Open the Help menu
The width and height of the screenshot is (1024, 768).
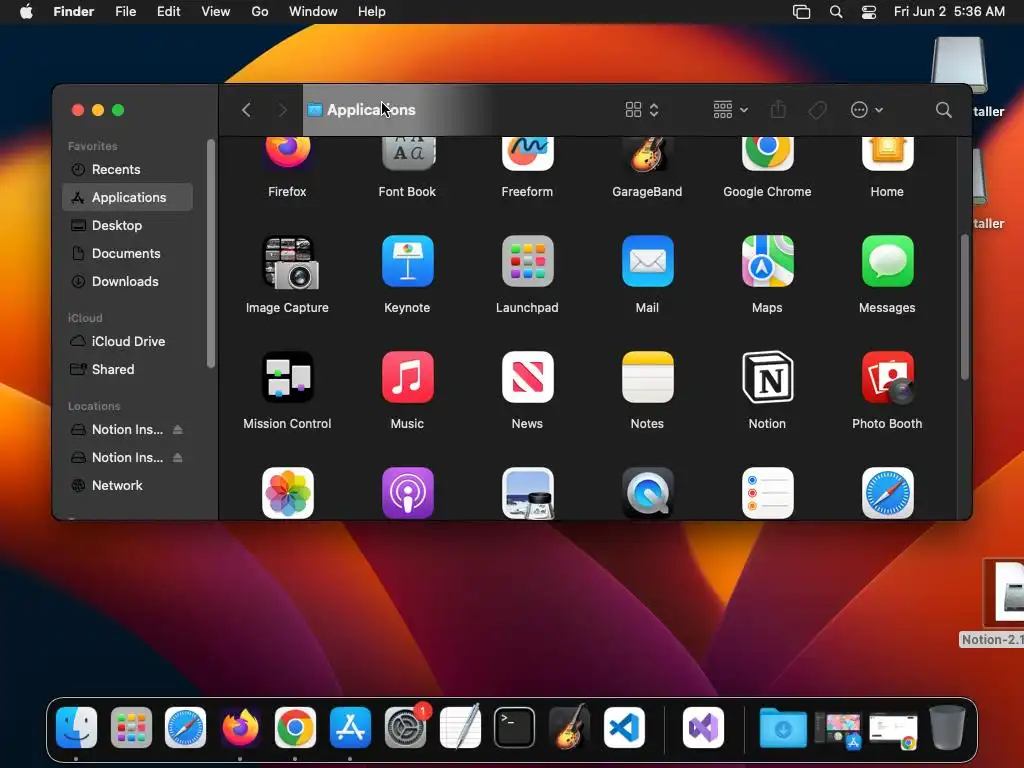click(x=372, y=12)
